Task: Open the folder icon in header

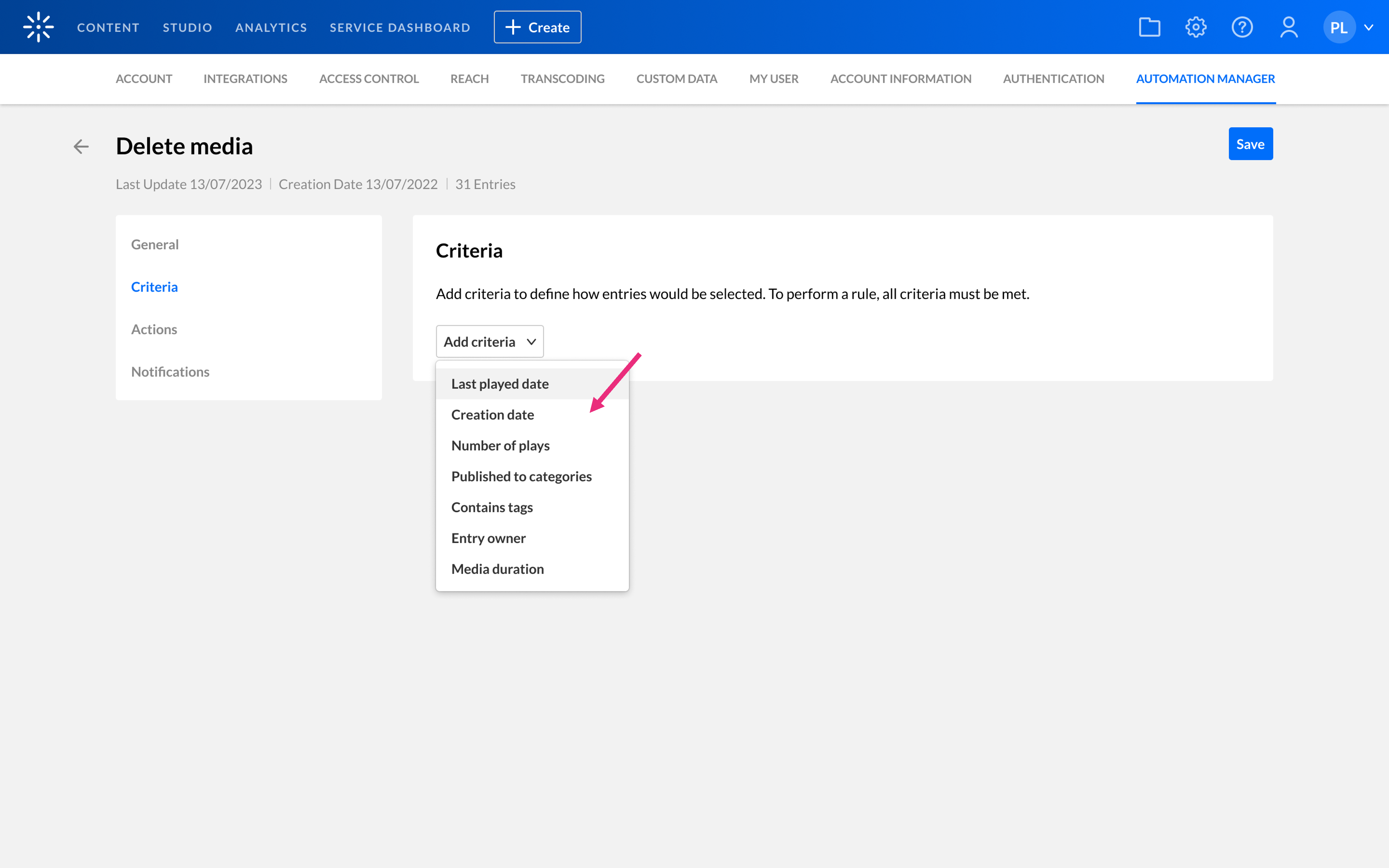Action: [x=1149, y=27]
